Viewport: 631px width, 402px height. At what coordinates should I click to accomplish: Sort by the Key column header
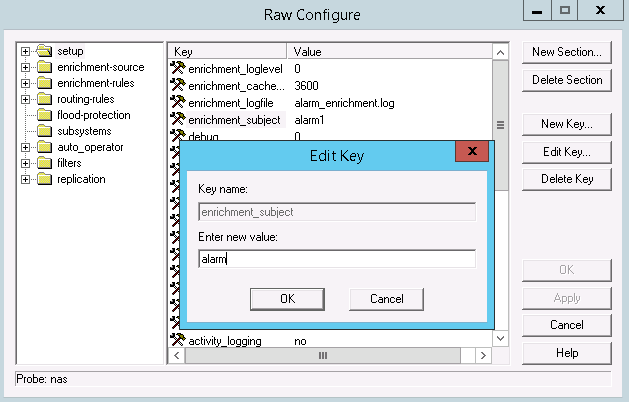click(x=227, y=52)
